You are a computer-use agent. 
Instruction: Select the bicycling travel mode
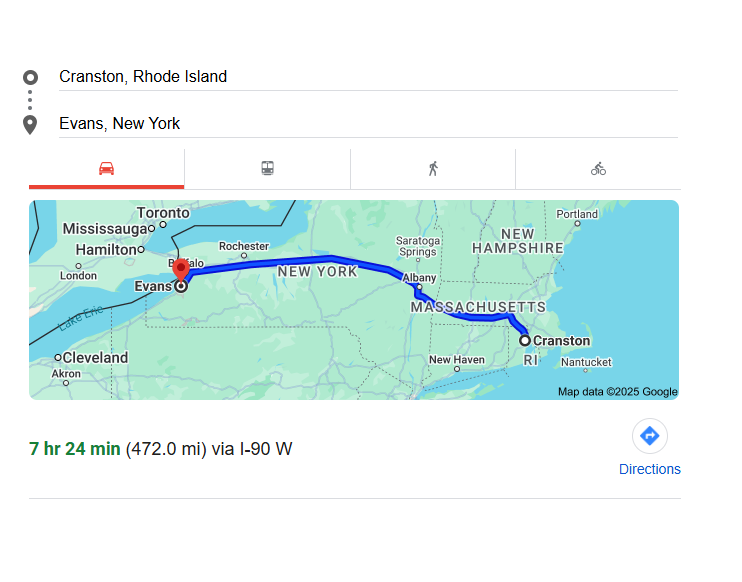pos(598,168)
